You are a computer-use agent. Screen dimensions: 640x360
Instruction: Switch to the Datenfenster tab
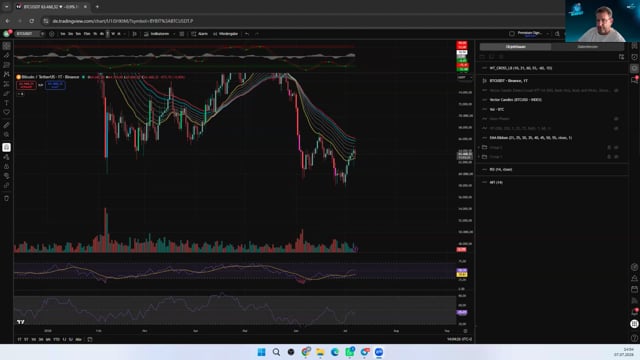[x=587, y=47]
